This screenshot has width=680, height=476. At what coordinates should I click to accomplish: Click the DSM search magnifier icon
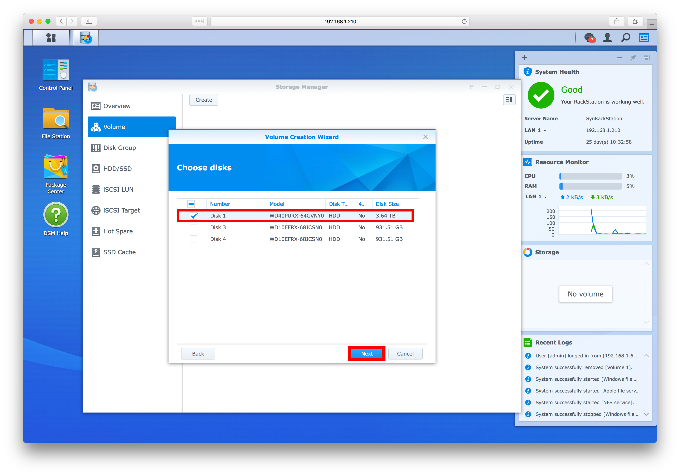625,38
